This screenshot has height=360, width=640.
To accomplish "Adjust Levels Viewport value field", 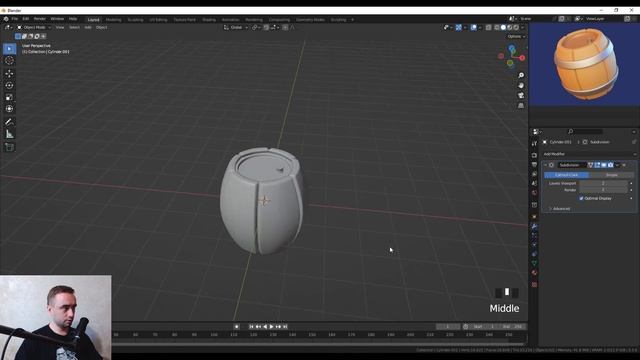I will click(603, 183).
